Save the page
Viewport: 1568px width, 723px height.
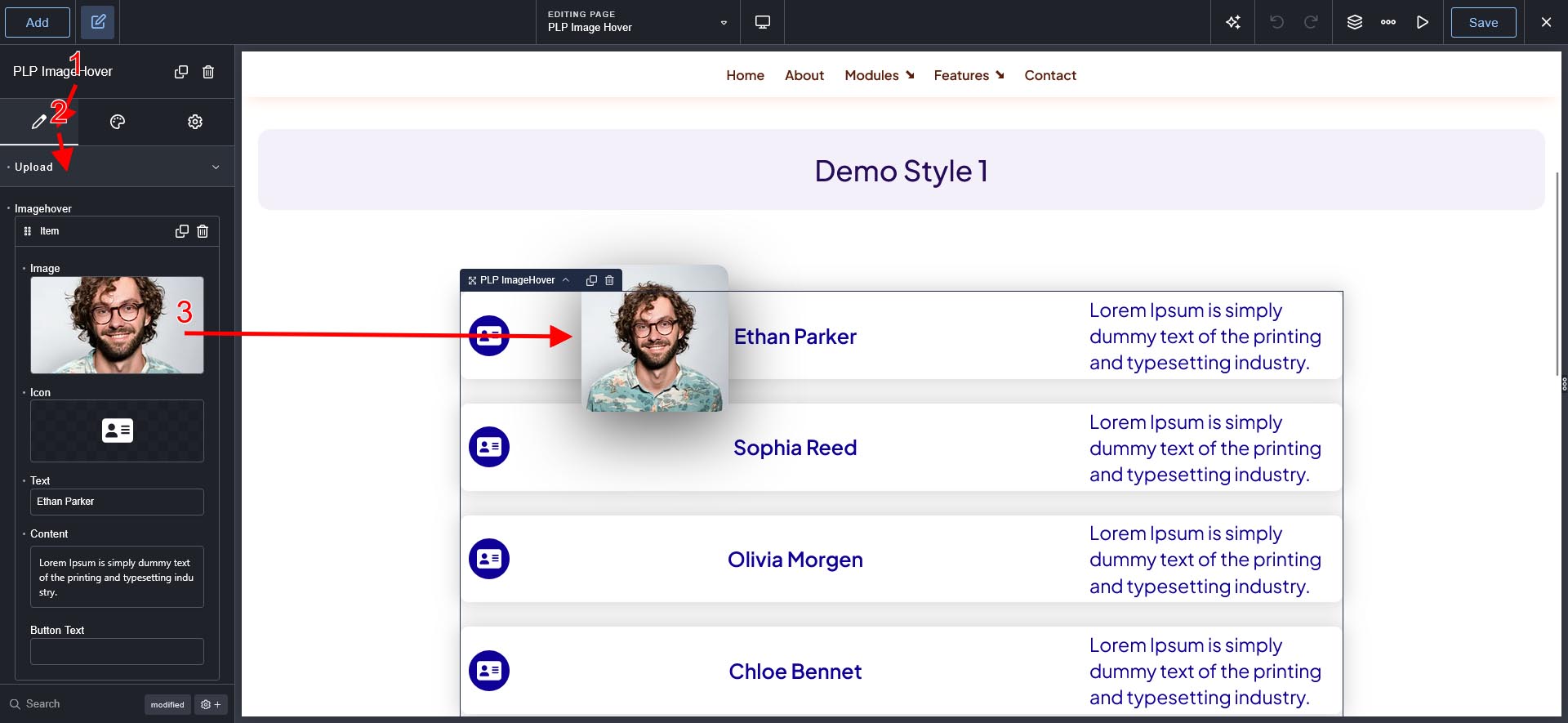pos(1483,22)
